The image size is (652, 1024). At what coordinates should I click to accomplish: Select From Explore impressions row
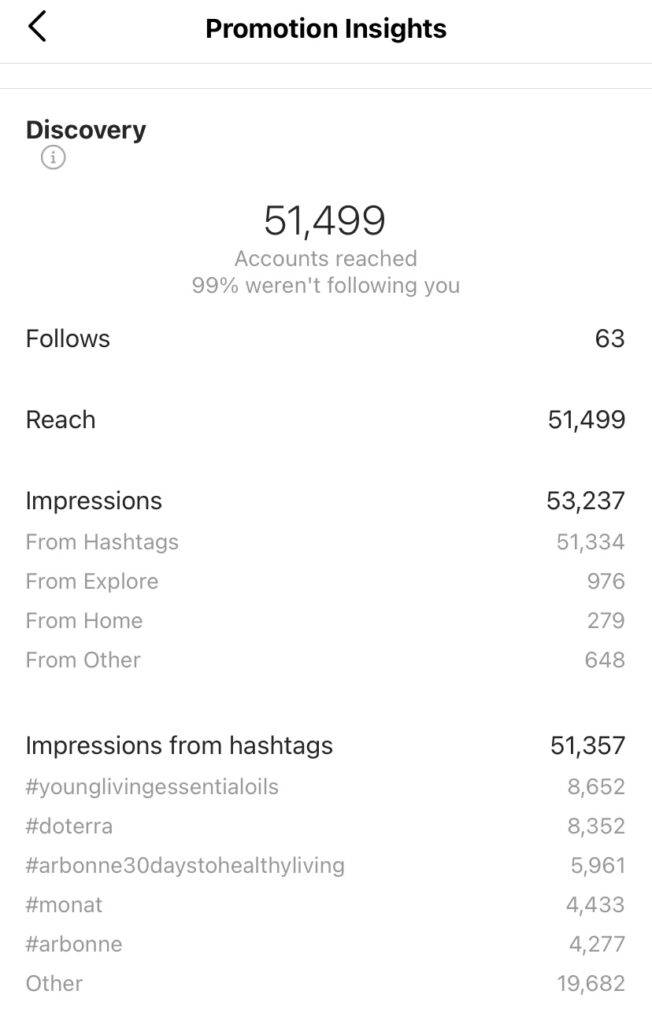[x=326, y=581]
